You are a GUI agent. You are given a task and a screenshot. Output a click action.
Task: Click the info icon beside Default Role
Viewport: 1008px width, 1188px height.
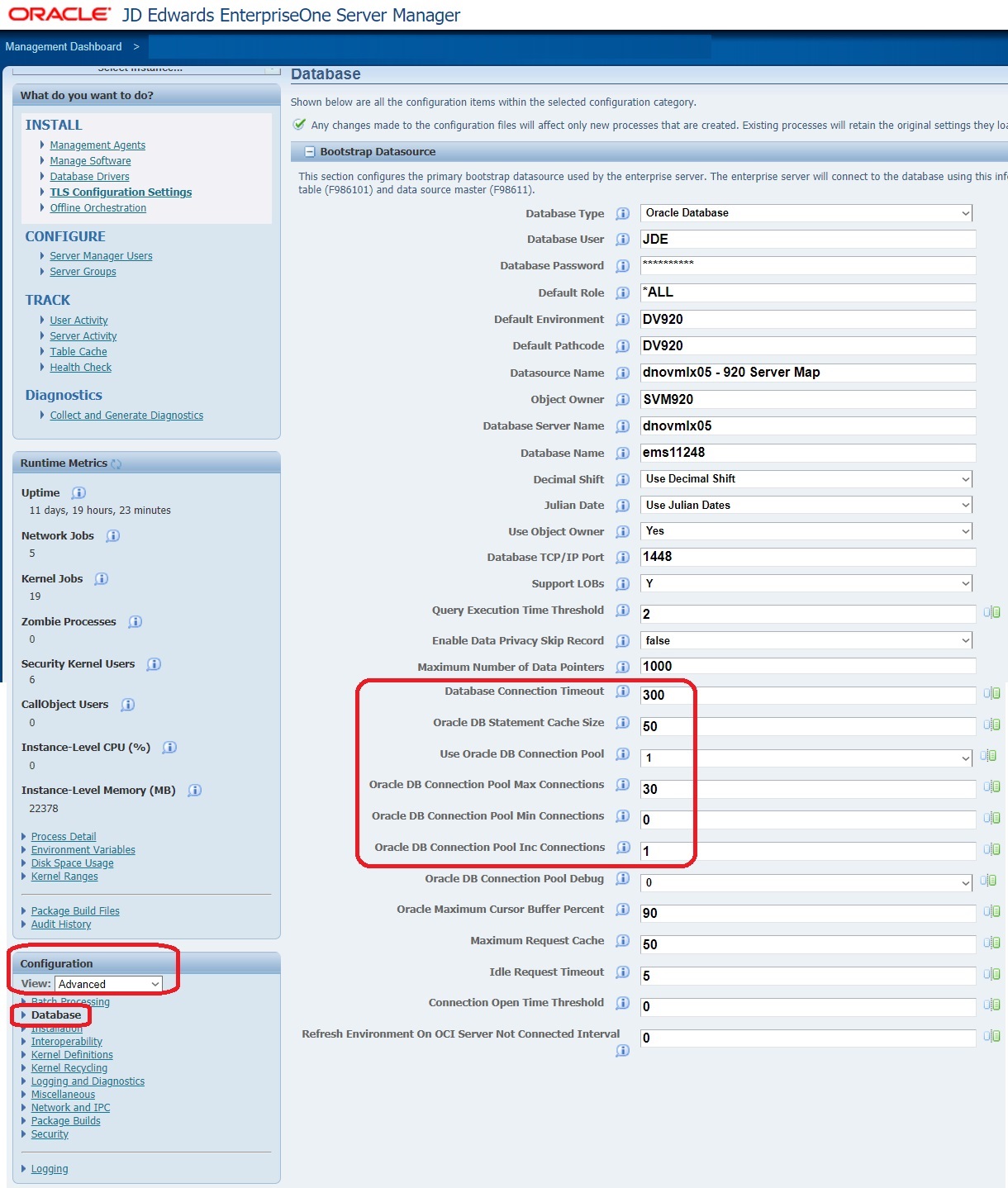click(x=623, y=293)
